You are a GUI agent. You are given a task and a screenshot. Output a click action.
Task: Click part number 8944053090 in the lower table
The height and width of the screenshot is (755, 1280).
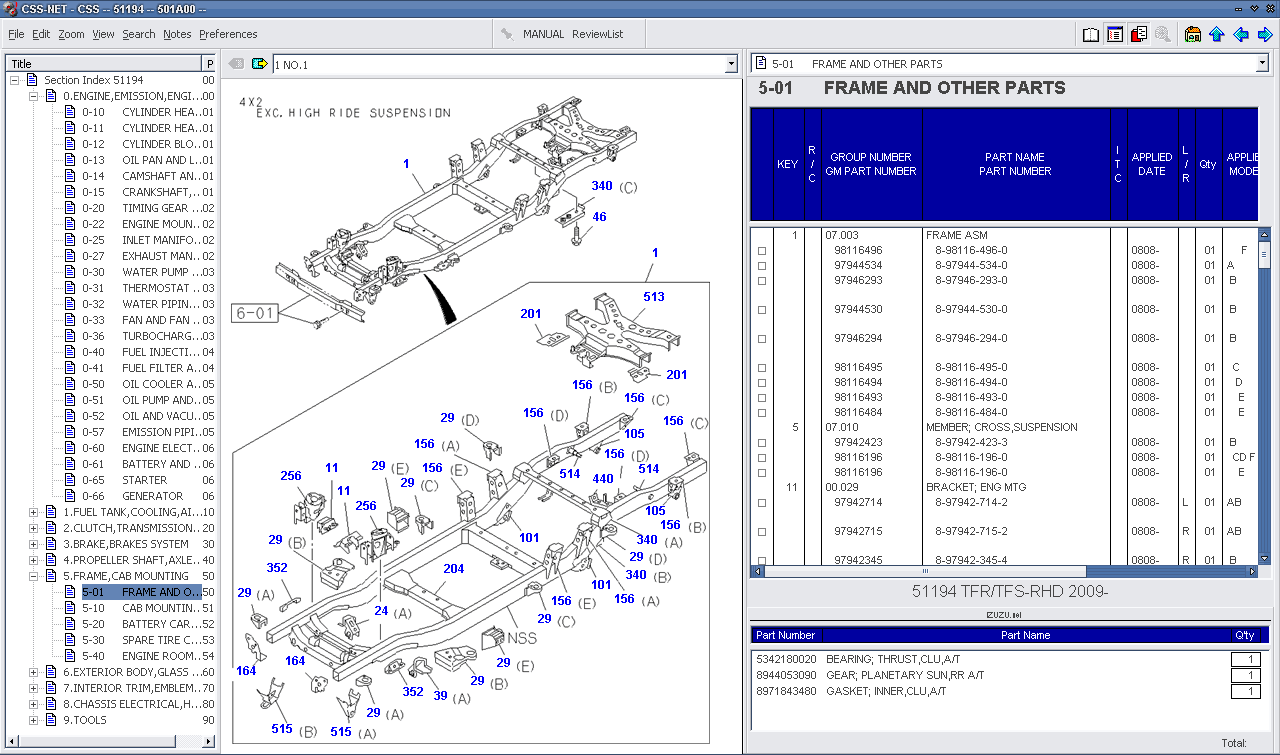point(788,675)
